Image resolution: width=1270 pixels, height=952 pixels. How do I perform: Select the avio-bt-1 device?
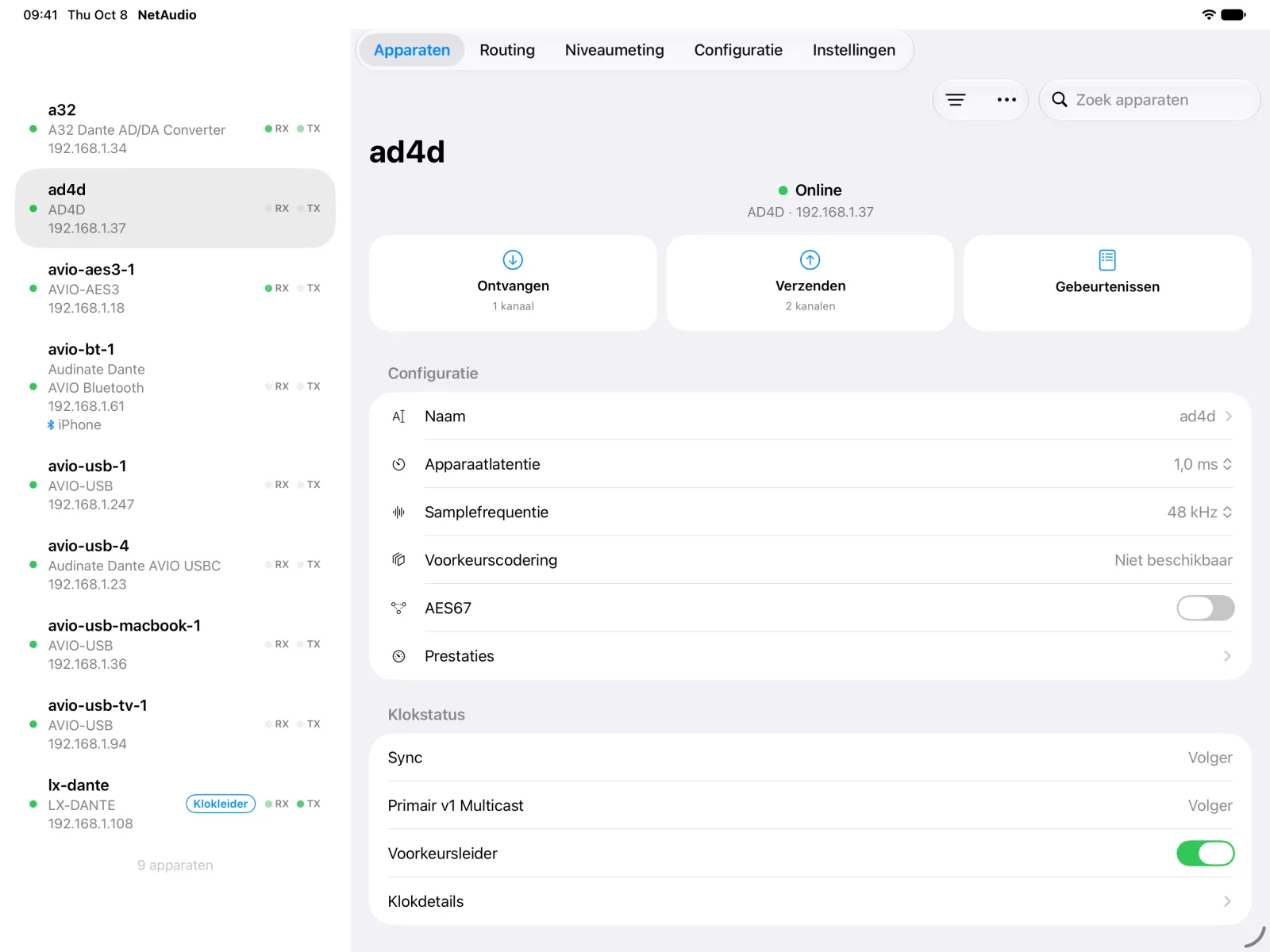tap(175, 386)
